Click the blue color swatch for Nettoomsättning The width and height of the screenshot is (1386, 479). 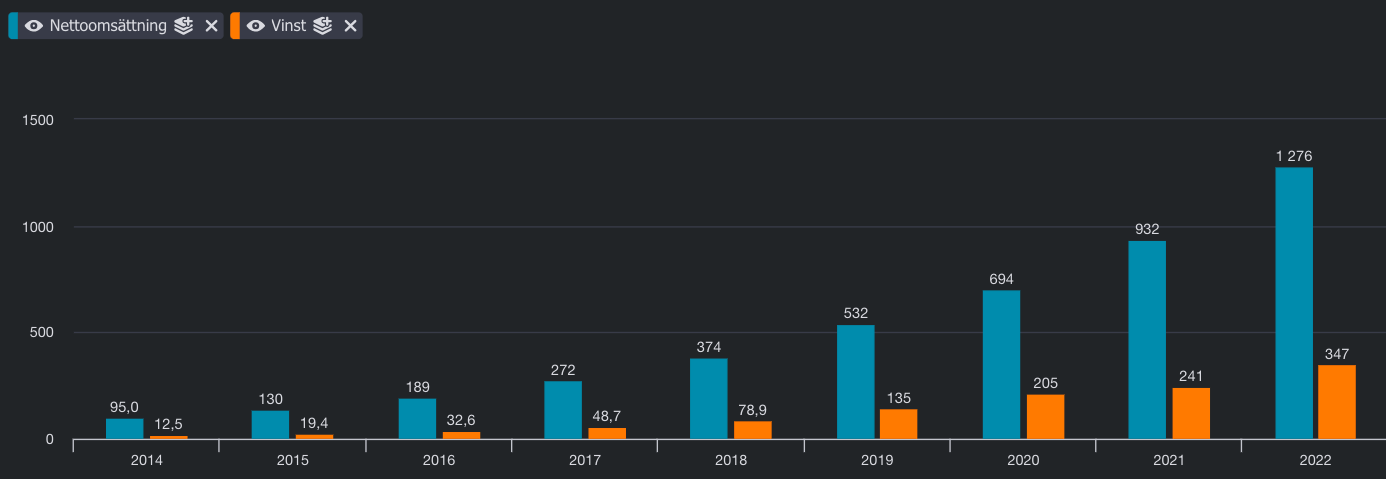(x=13, y=26)
